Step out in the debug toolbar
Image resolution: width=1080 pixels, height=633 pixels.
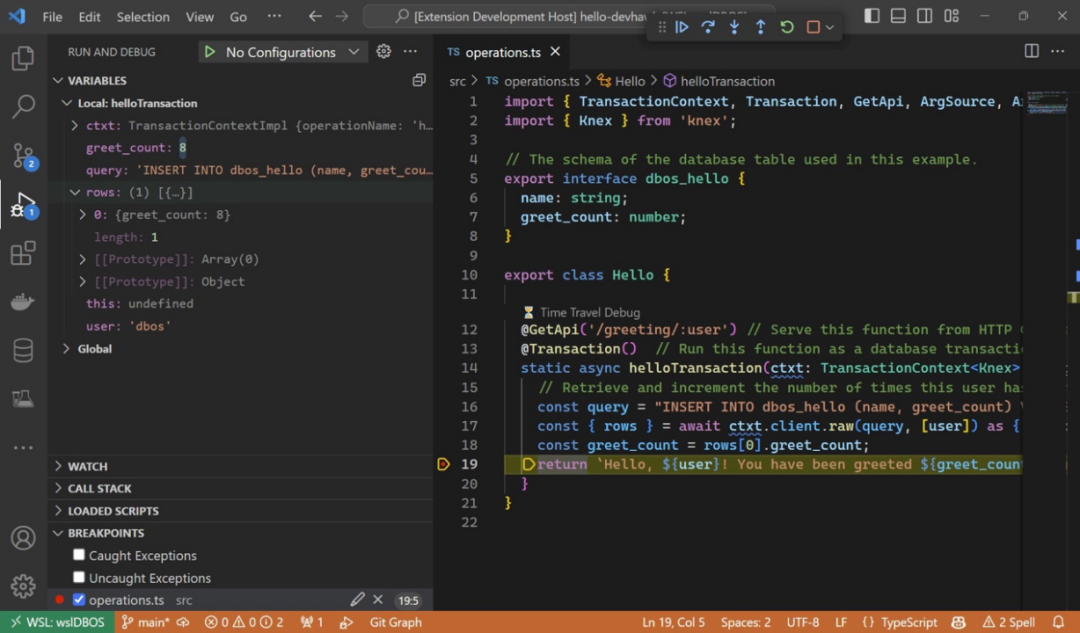coord(760,27)
